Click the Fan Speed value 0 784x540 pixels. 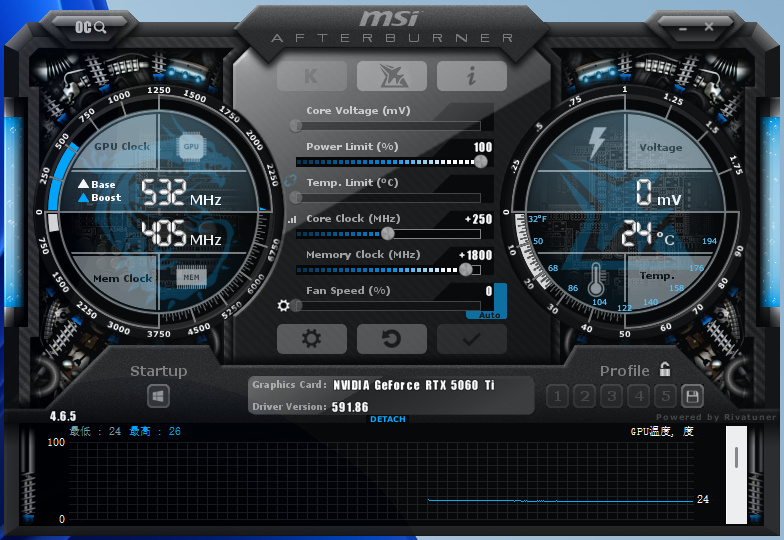coord(489,291)
